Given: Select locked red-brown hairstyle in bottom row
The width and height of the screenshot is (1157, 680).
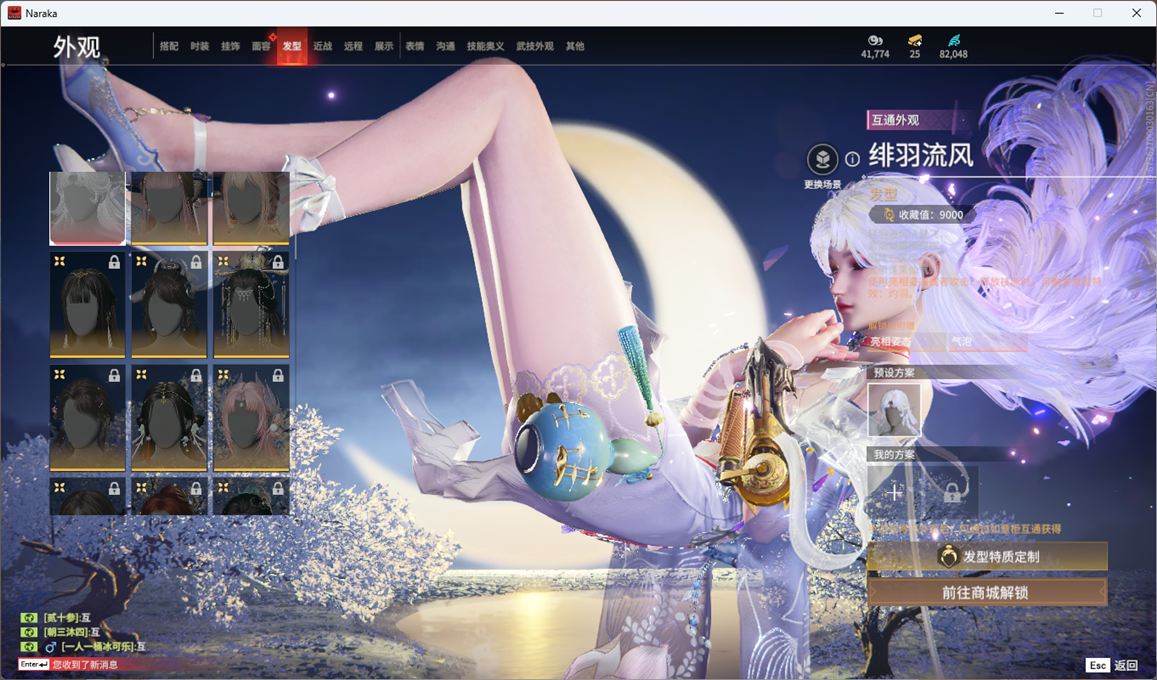Looking at the screenshot, I should click(x=169, y=496).
